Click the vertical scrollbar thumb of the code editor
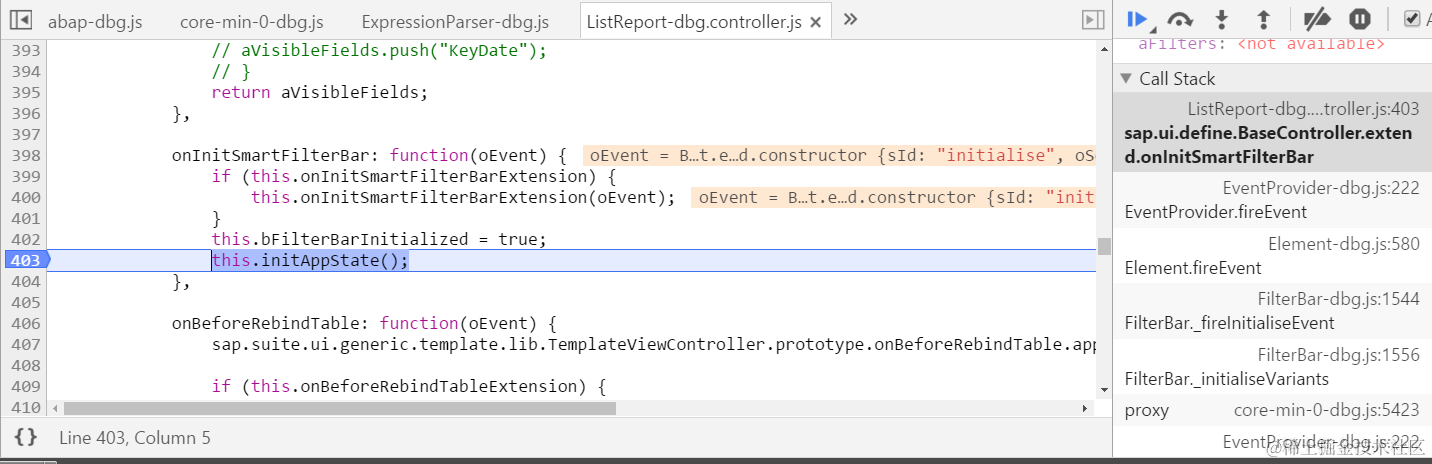The width and height of the screenshot is (1432, 464). point(1103,247)
